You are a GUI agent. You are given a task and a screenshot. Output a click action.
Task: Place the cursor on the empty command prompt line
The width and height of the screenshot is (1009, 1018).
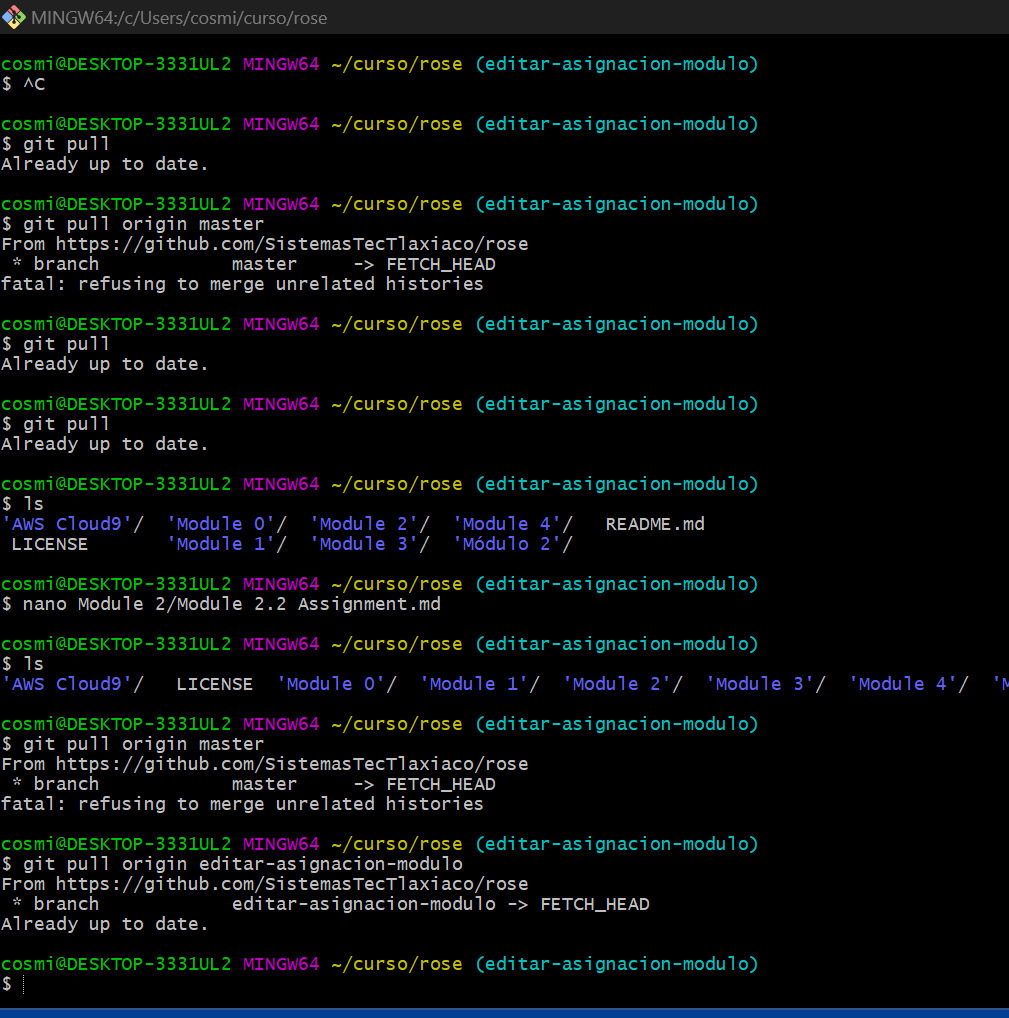point(24,985)
